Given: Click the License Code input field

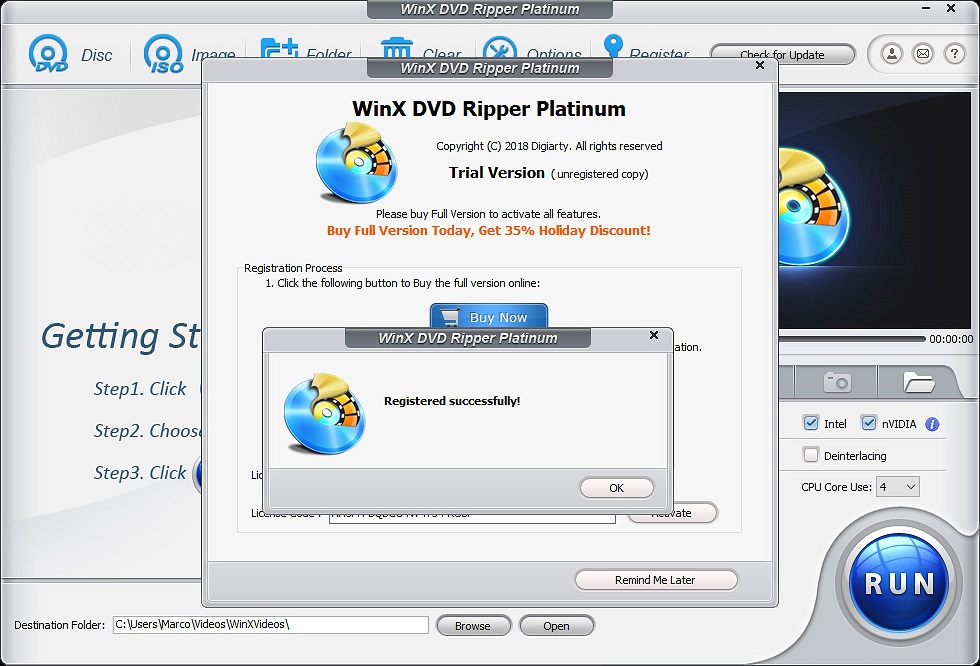Looking at the screenshot, I should pyautogui.click(x=472, y=517).
